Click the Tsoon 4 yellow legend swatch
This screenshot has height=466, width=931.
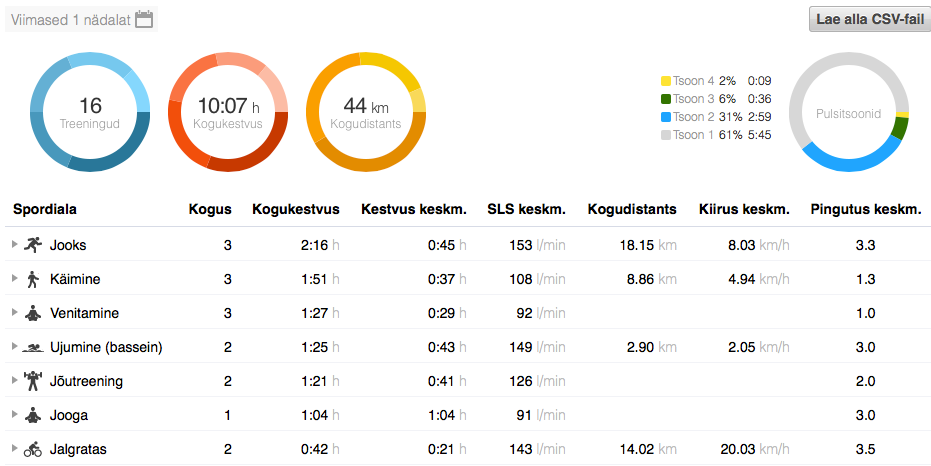(665, 81)
